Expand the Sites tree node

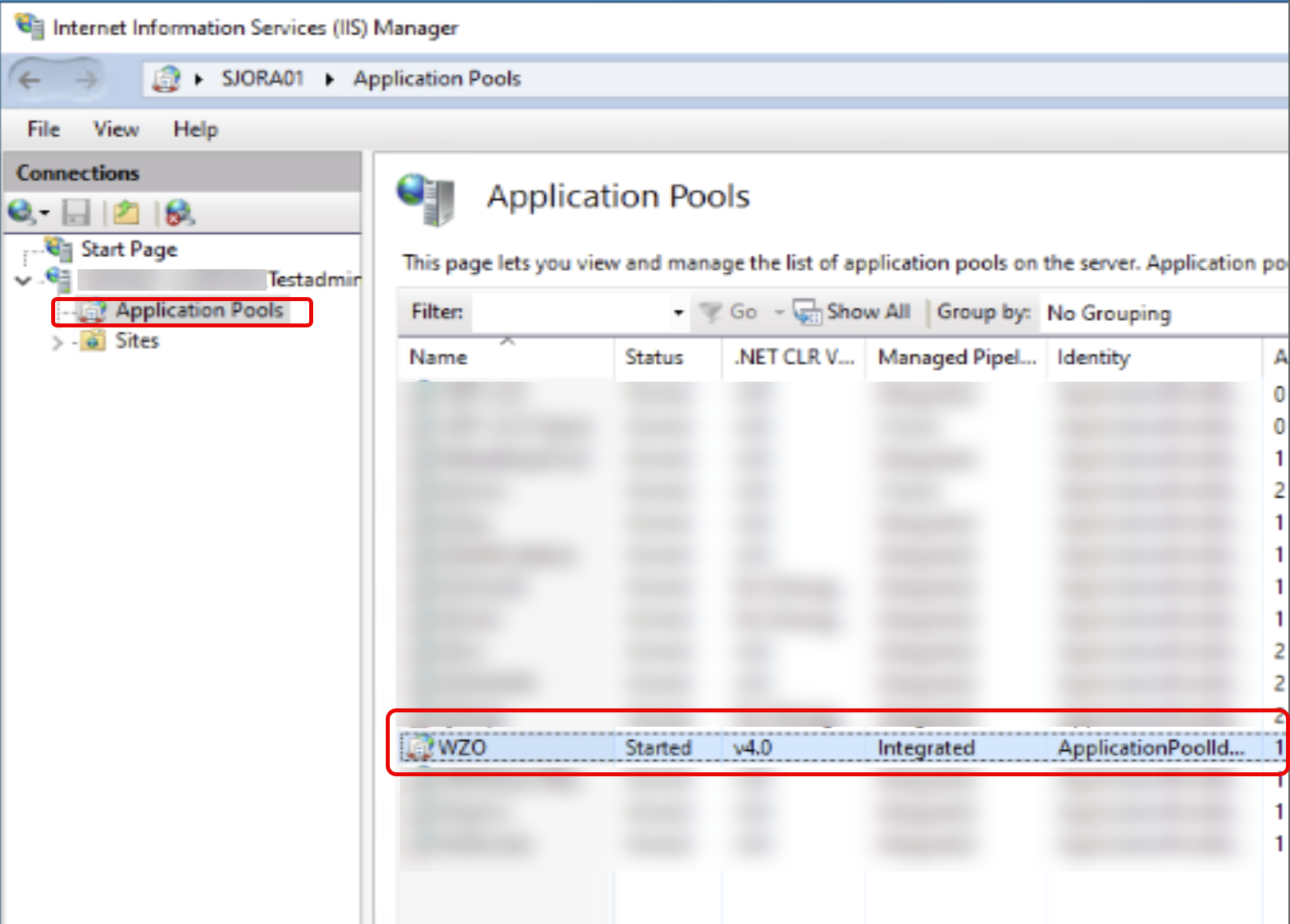tap(57, 343)
